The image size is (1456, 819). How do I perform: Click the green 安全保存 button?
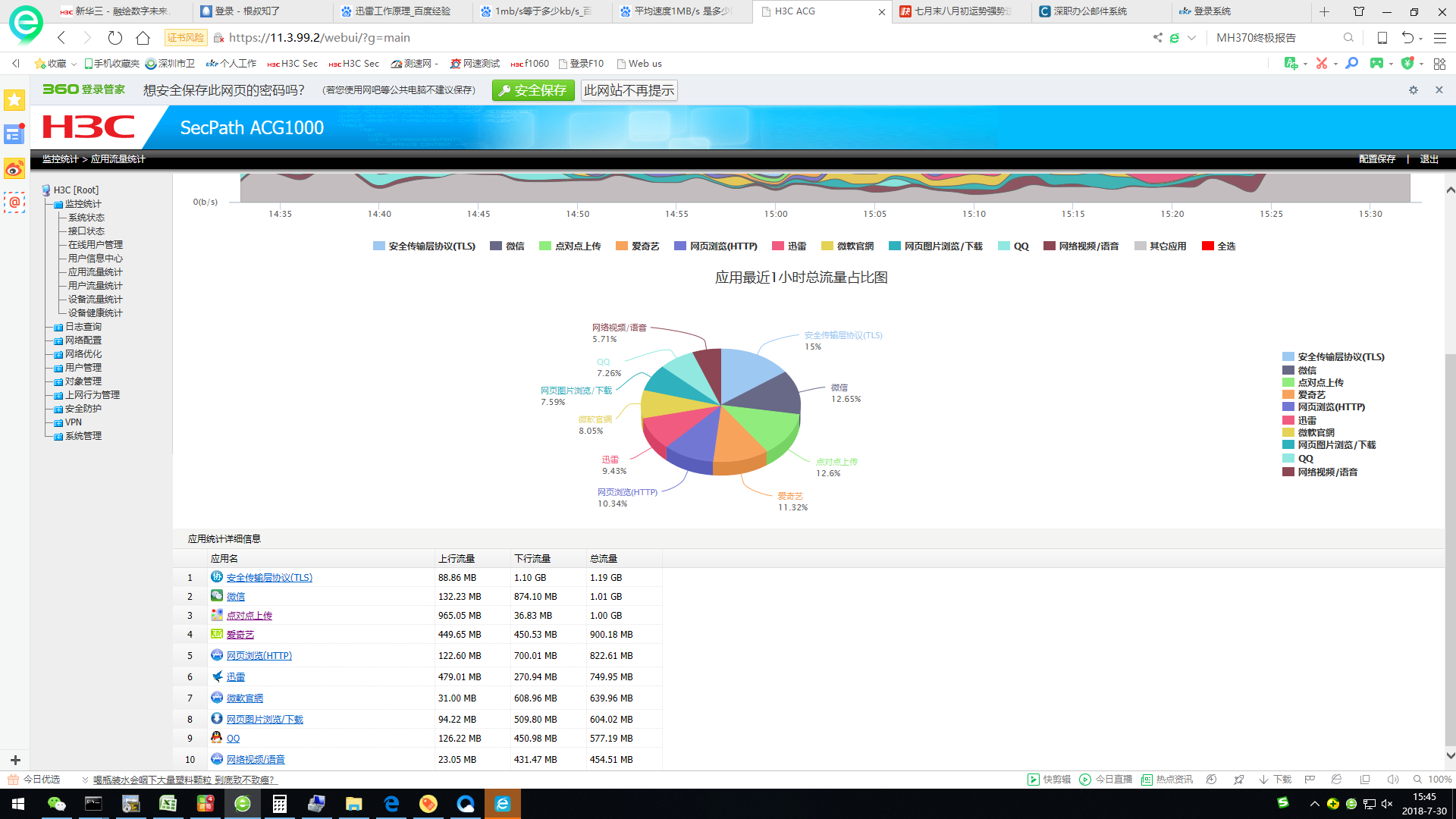point(533,90)
